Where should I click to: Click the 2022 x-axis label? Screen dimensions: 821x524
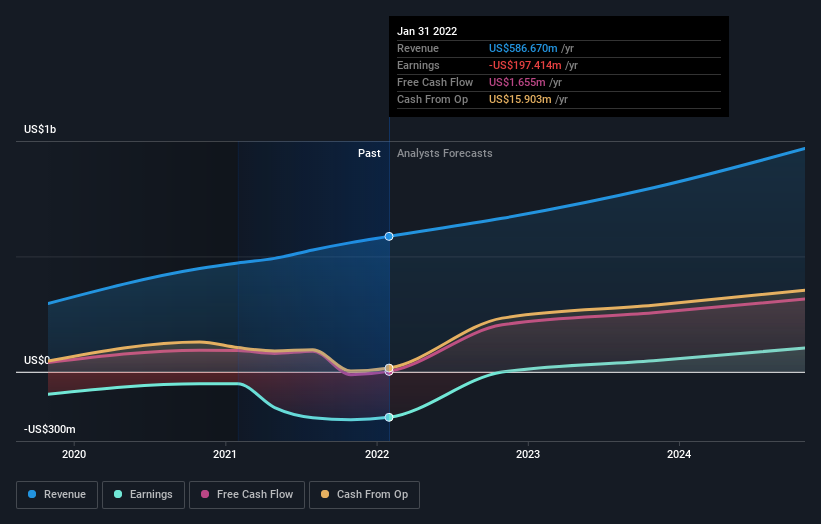[377, 454]
